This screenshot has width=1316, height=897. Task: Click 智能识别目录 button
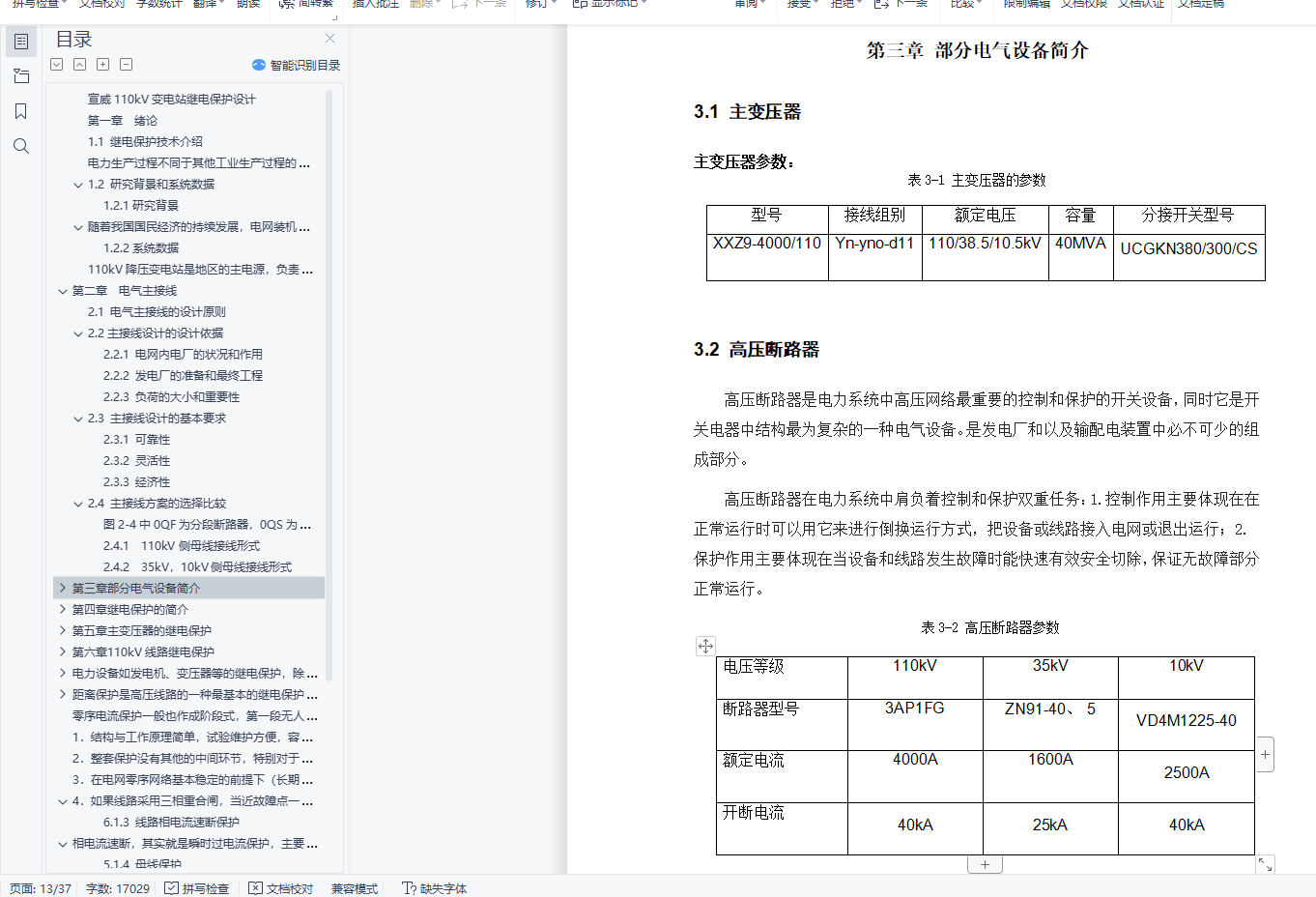pos(296,65)
